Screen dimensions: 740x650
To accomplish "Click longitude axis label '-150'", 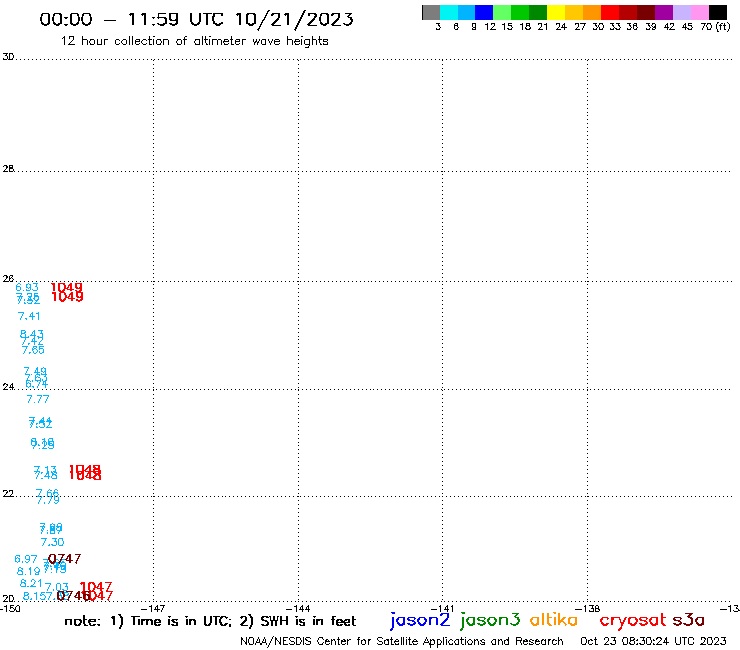I will point(10,608).
